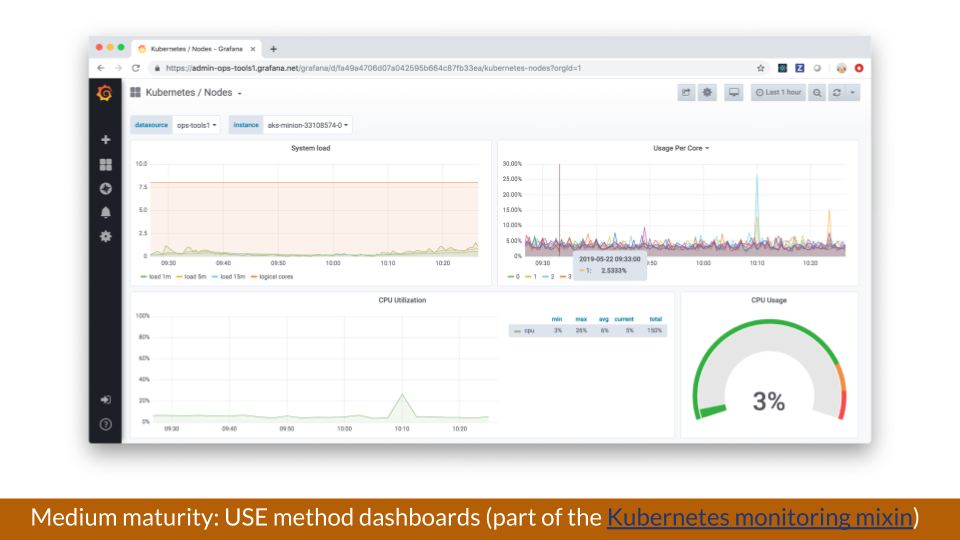The image size is (960, 540).
Task: Click the browser back arrow
Action: [101, 68]
